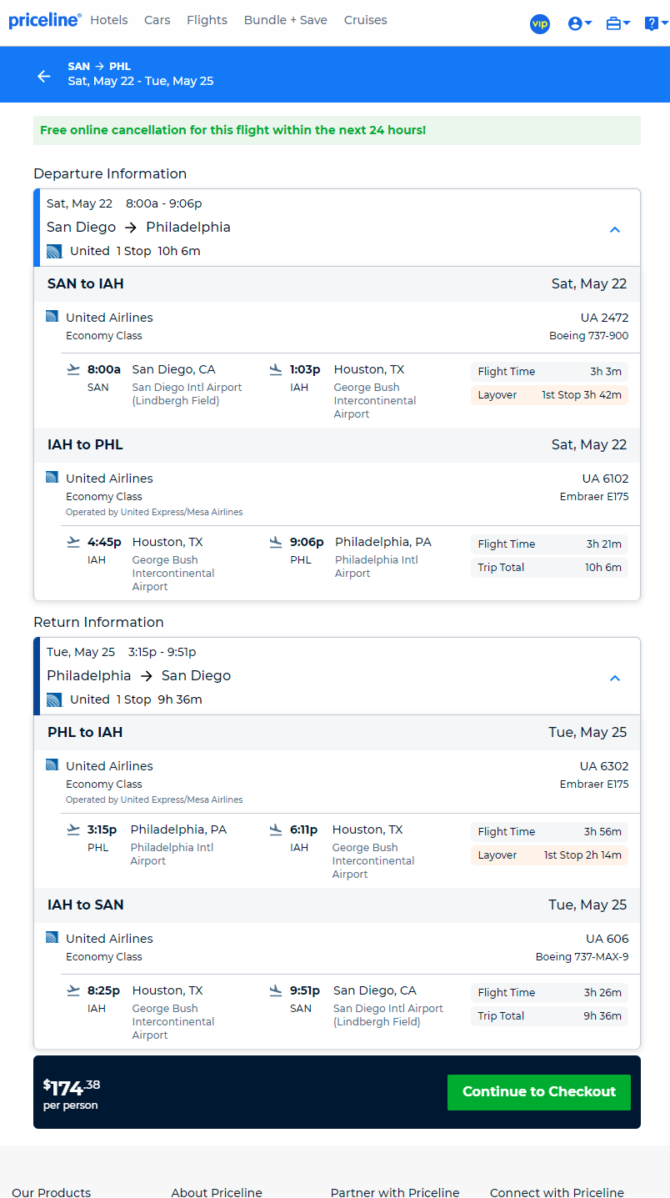The height and width of the screenshot is (1198, 670).
Task: Click United logo in return summary
Action: coord(54,700)
